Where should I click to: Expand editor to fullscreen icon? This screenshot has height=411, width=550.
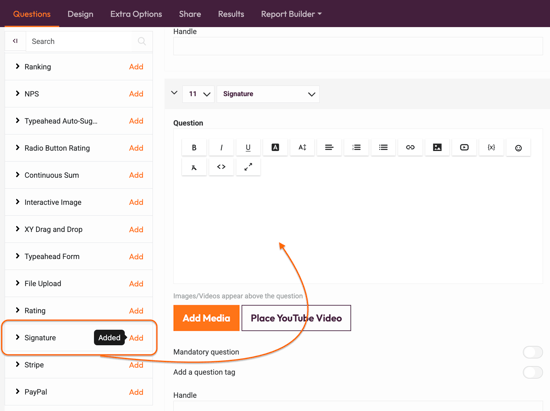[x=248, y=167]
